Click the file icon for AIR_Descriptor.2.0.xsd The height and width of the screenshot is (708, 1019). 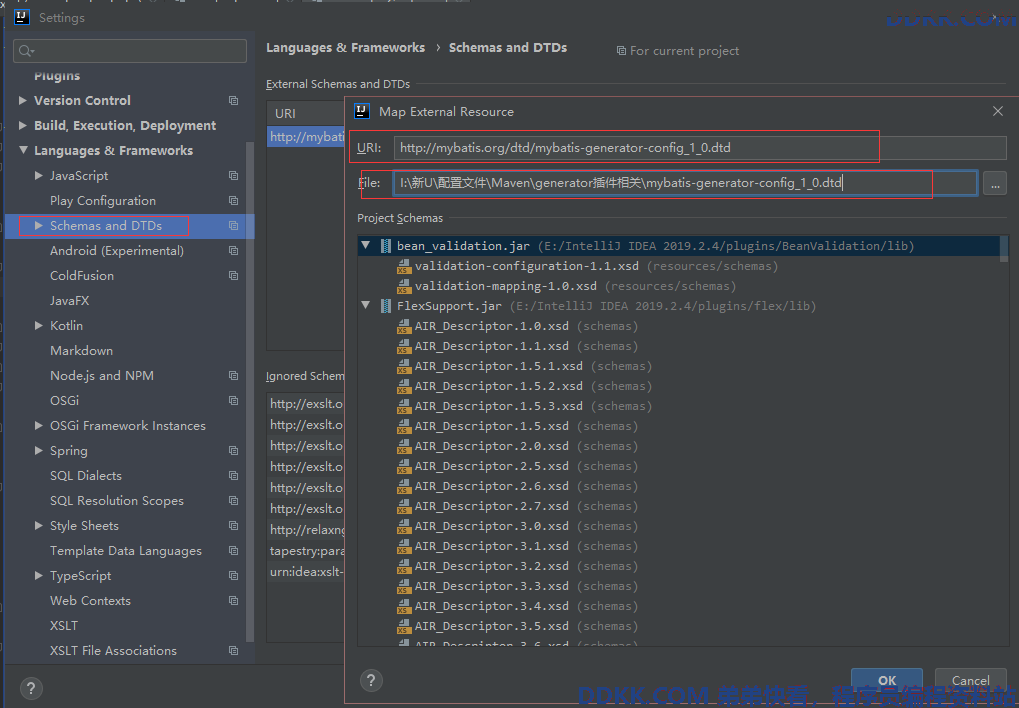click(404, 446)
